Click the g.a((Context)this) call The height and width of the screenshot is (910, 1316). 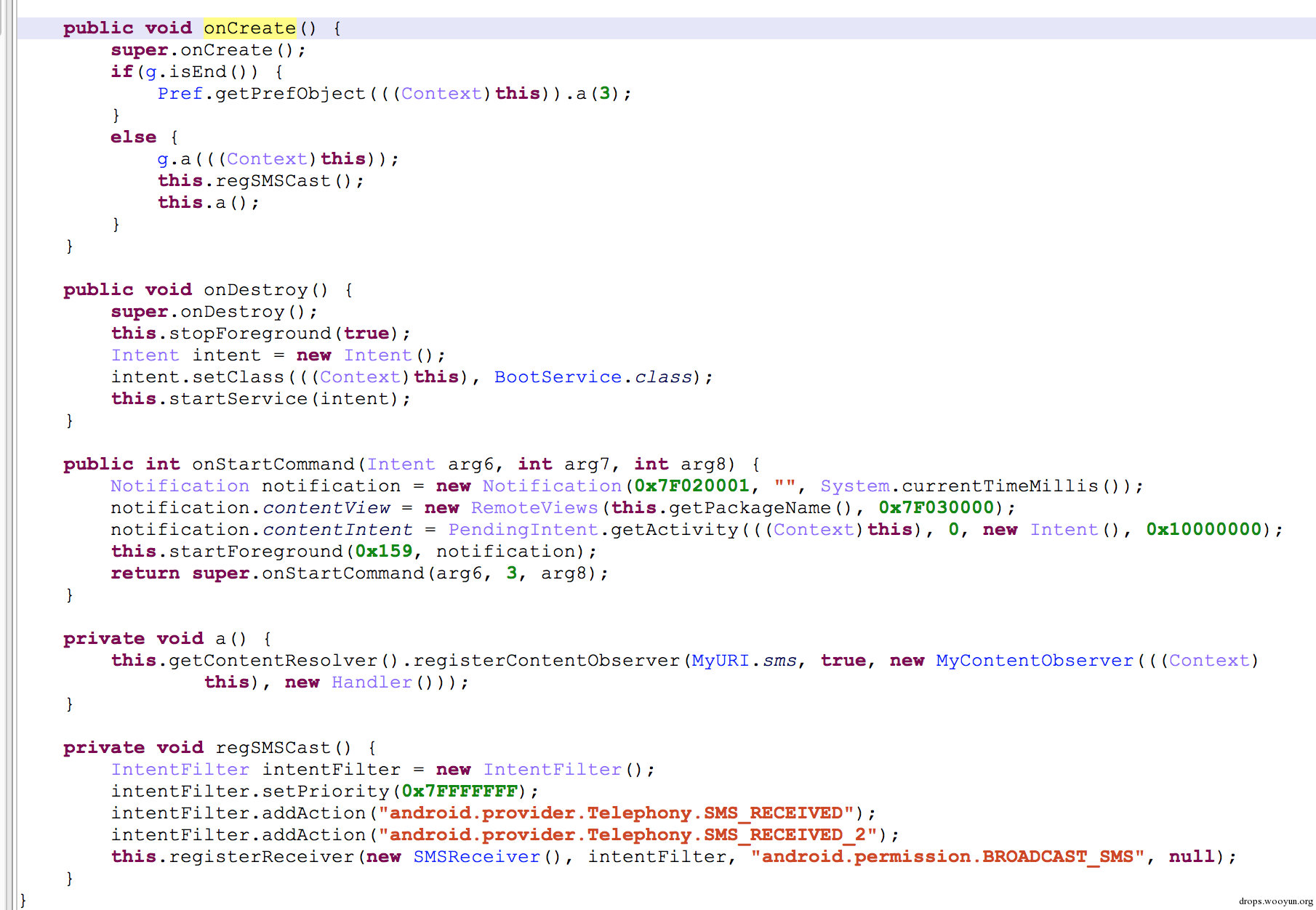pyautogui.click(x=278, y=159)
